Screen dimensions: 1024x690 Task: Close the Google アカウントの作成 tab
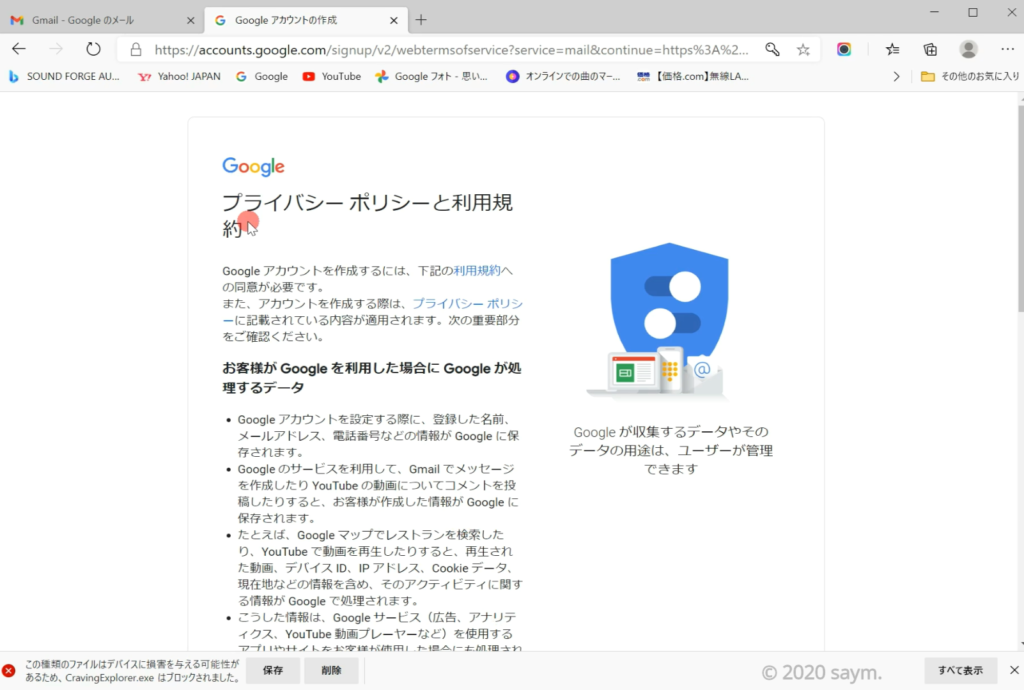pos(391,20)
